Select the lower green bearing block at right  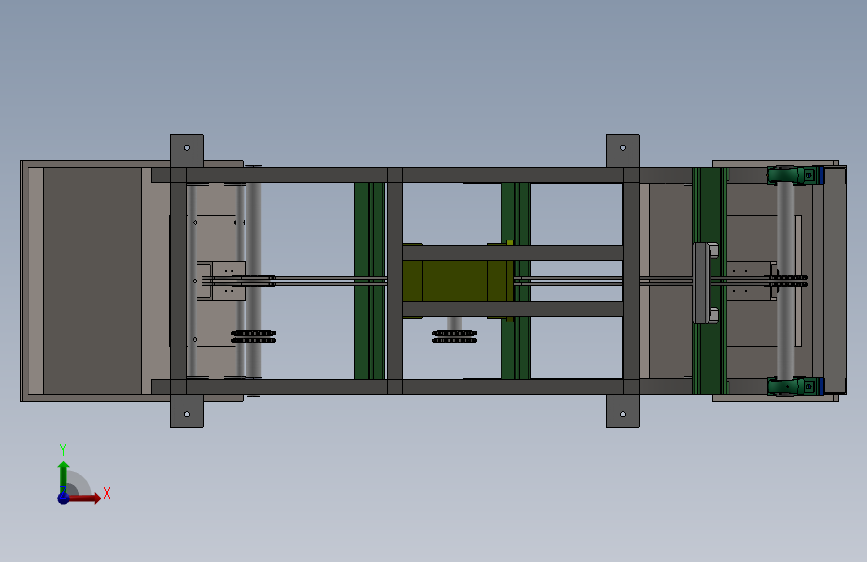click(x=794, y=386)
